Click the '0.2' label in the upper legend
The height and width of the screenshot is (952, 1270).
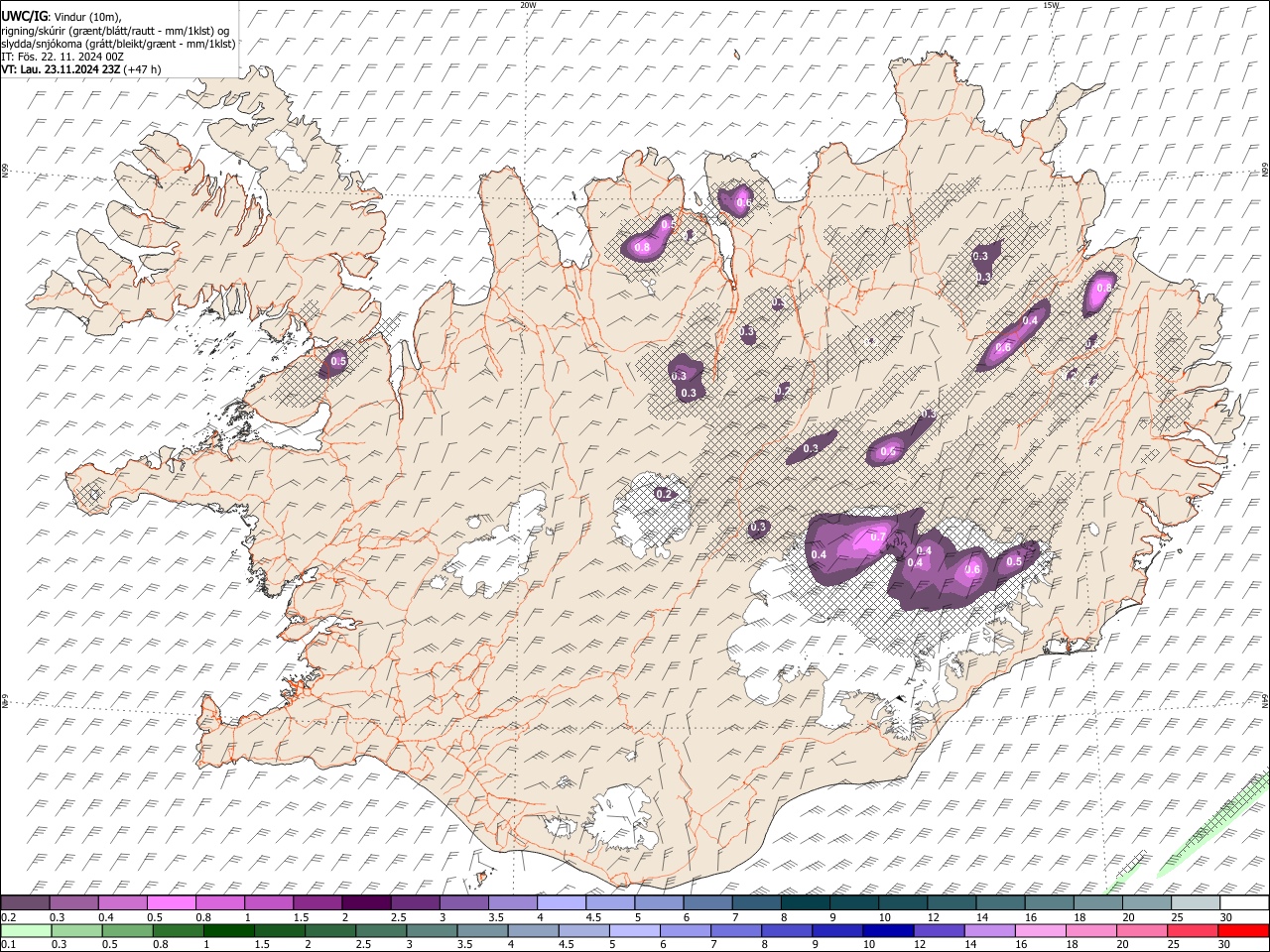coord(8,917)
